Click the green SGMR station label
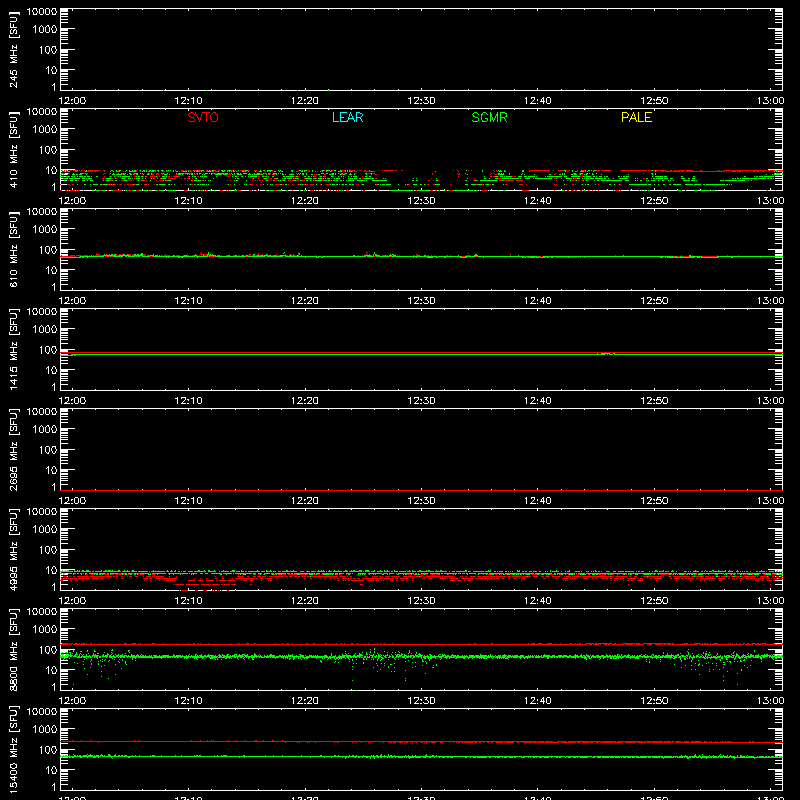 pyautogui.click(x=489, y=117)
